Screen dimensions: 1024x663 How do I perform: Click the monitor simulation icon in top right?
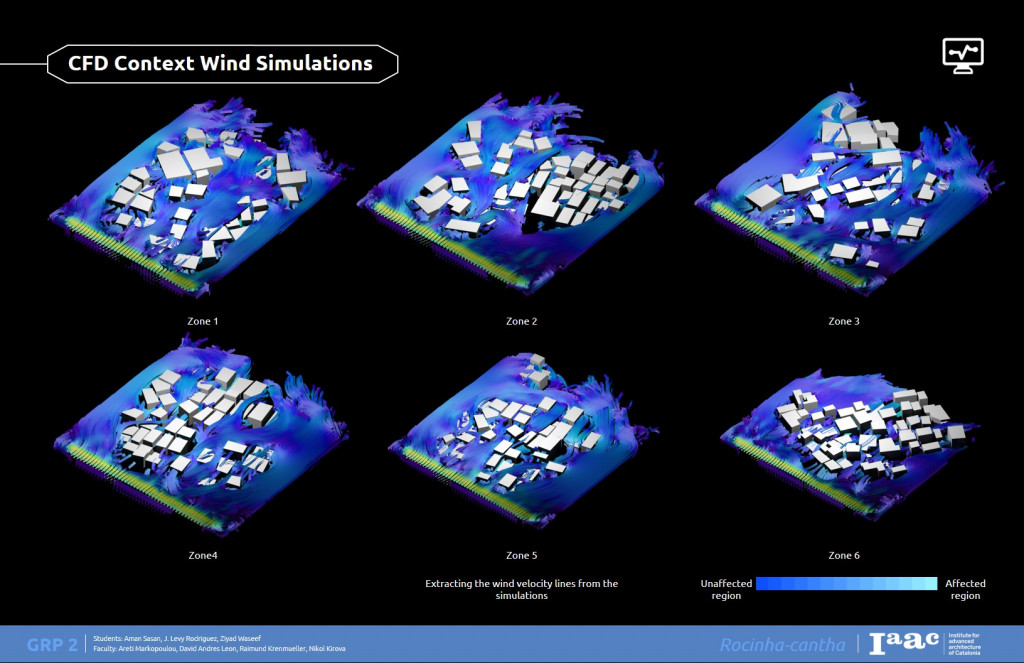tap(963, 54)
